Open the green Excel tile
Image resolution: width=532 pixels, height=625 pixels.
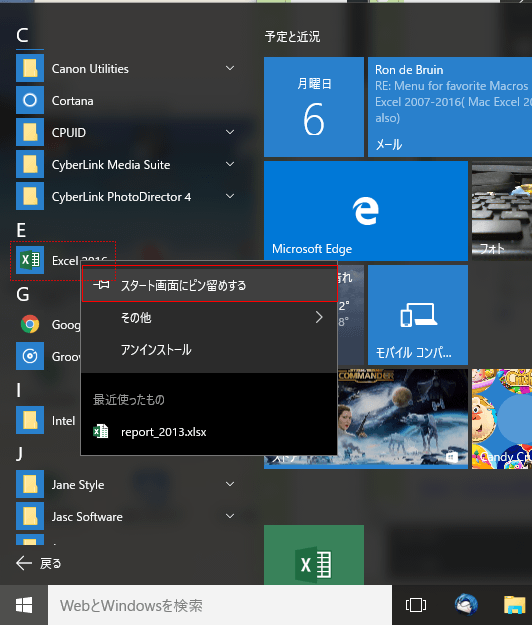(314, 555)
